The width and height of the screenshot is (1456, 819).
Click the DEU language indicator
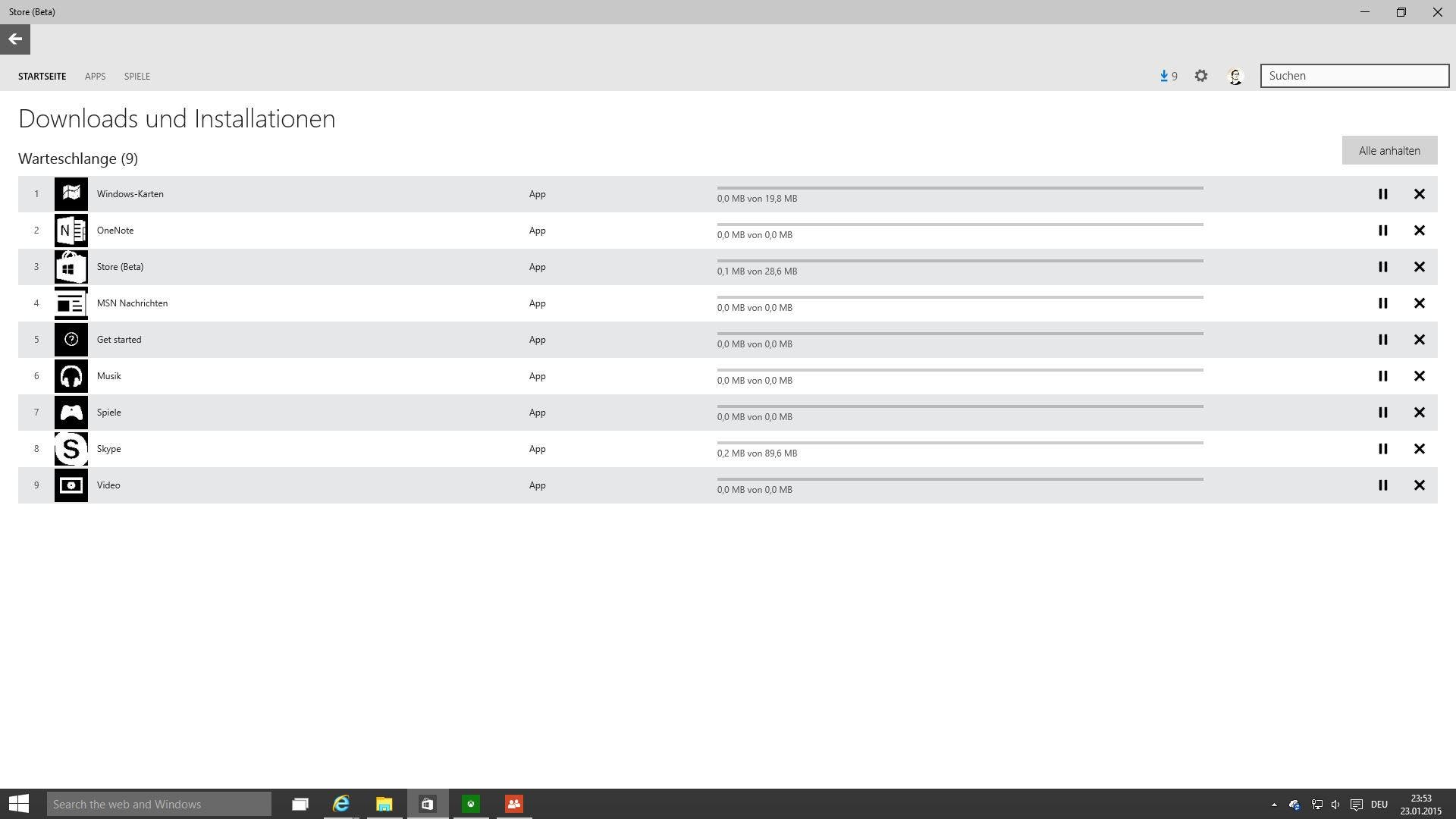tap(1379, 805)
